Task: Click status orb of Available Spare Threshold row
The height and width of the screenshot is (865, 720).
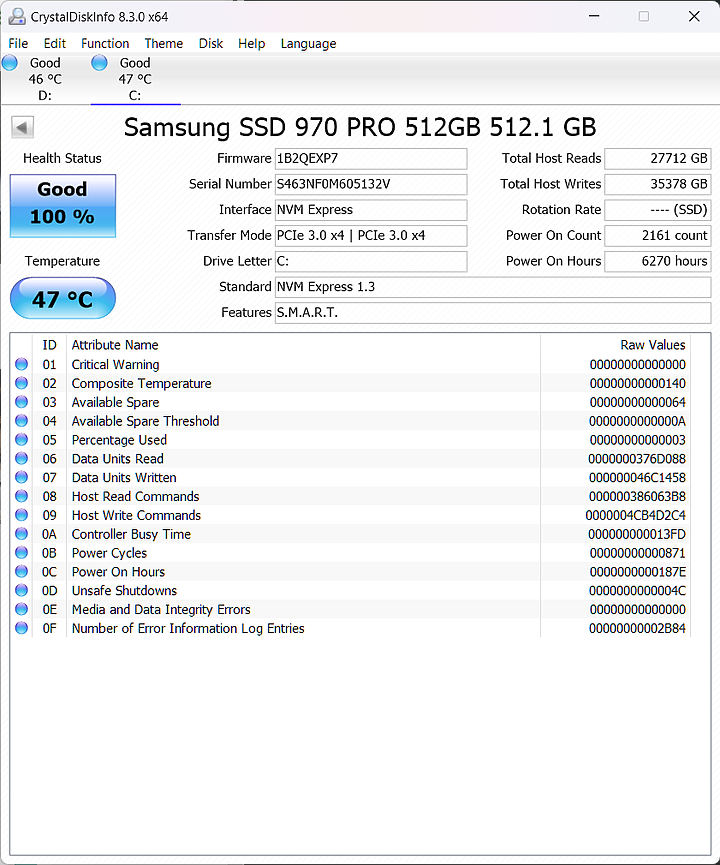Action: tap(22, 420)
